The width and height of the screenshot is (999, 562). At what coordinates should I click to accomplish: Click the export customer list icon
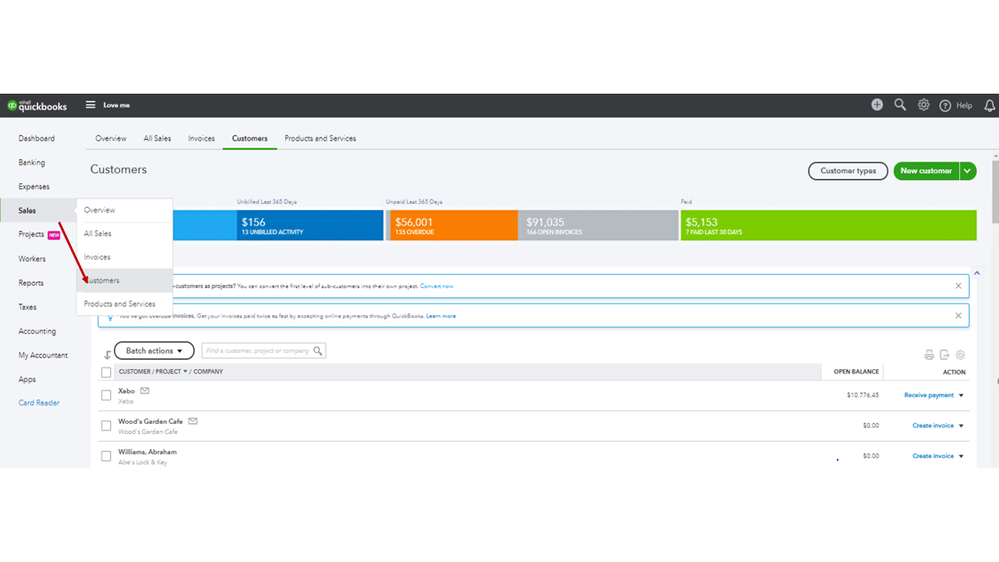coord(944,355)
